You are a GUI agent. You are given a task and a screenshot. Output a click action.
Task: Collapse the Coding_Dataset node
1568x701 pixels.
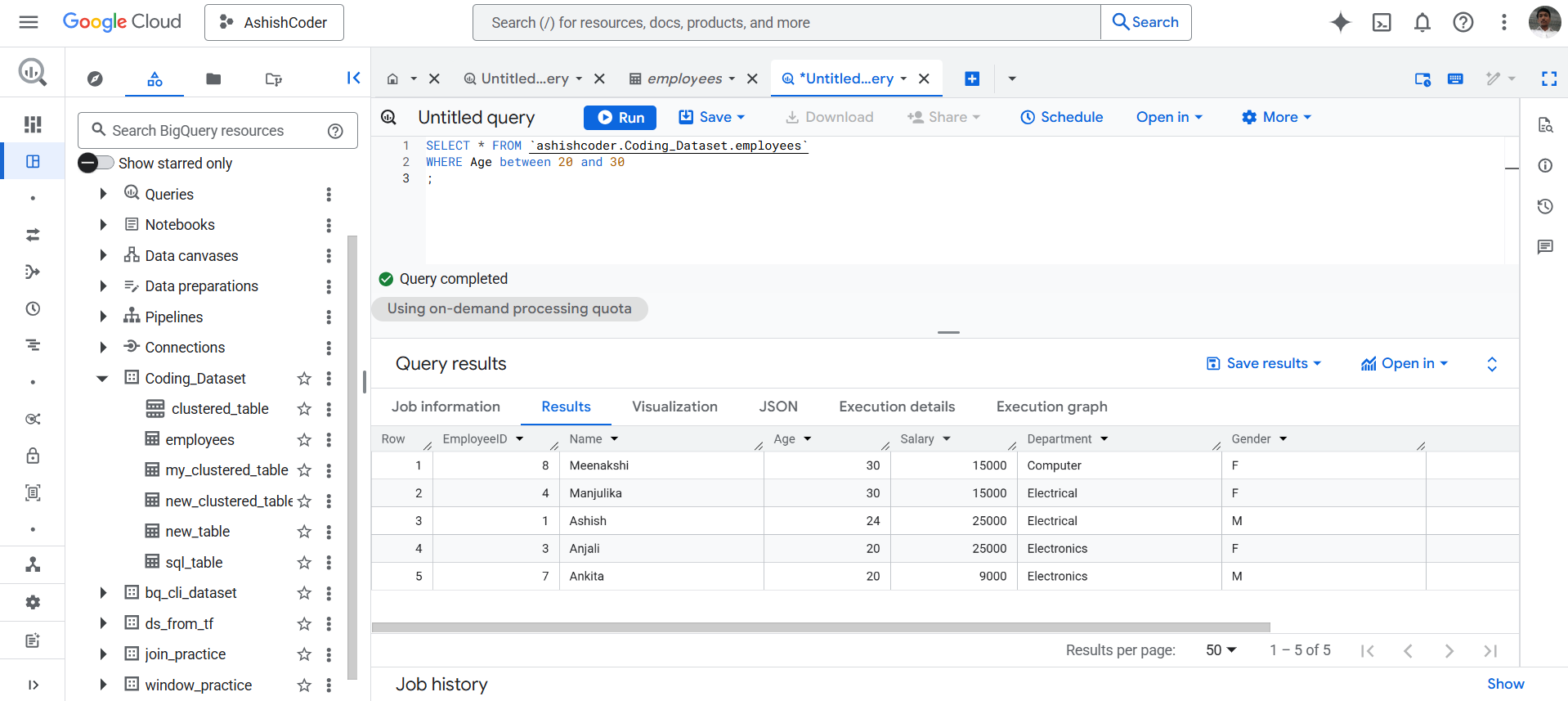[x=103, y=378]
